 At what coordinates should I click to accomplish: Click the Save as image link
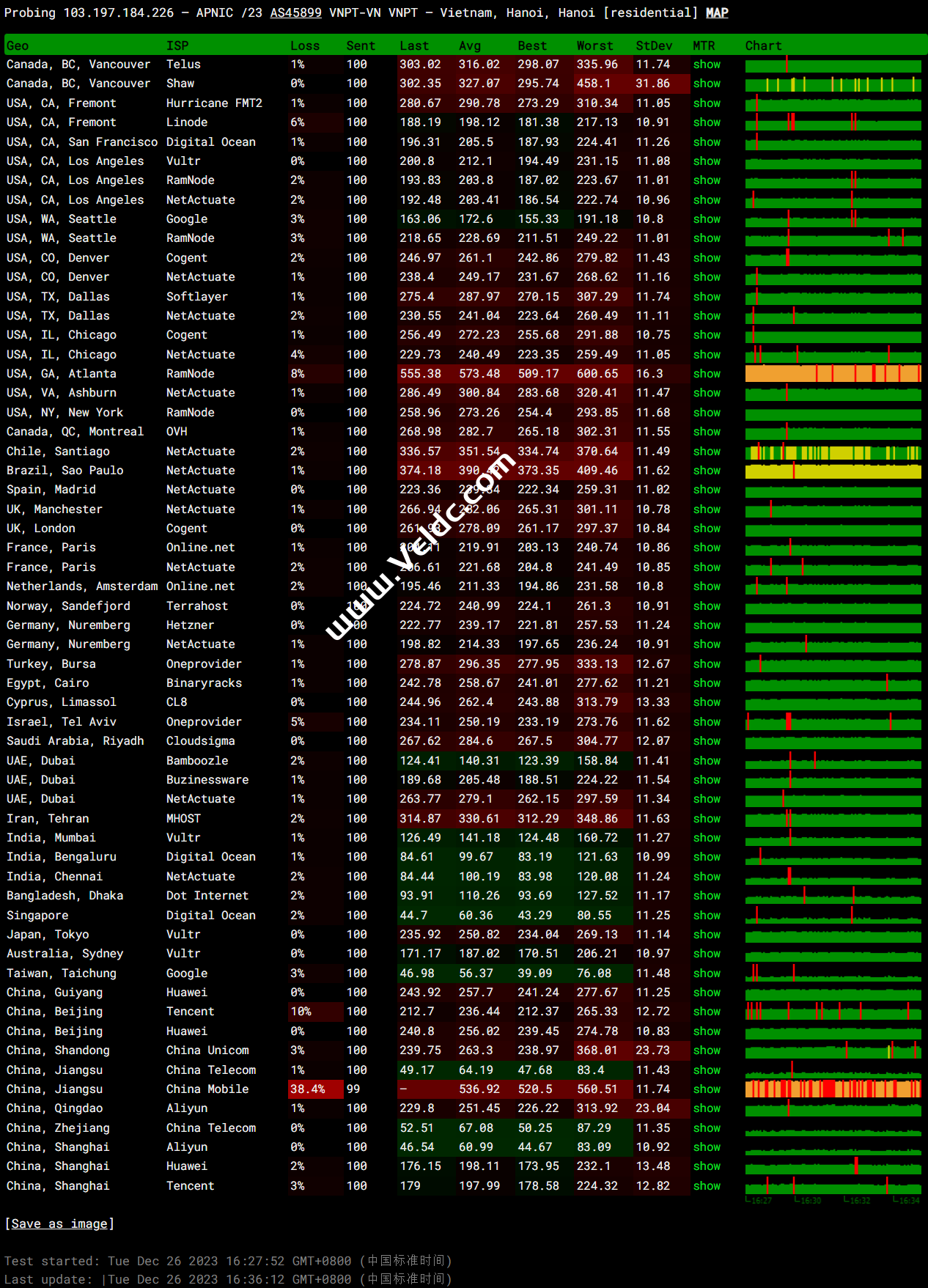coord(59,1223)
